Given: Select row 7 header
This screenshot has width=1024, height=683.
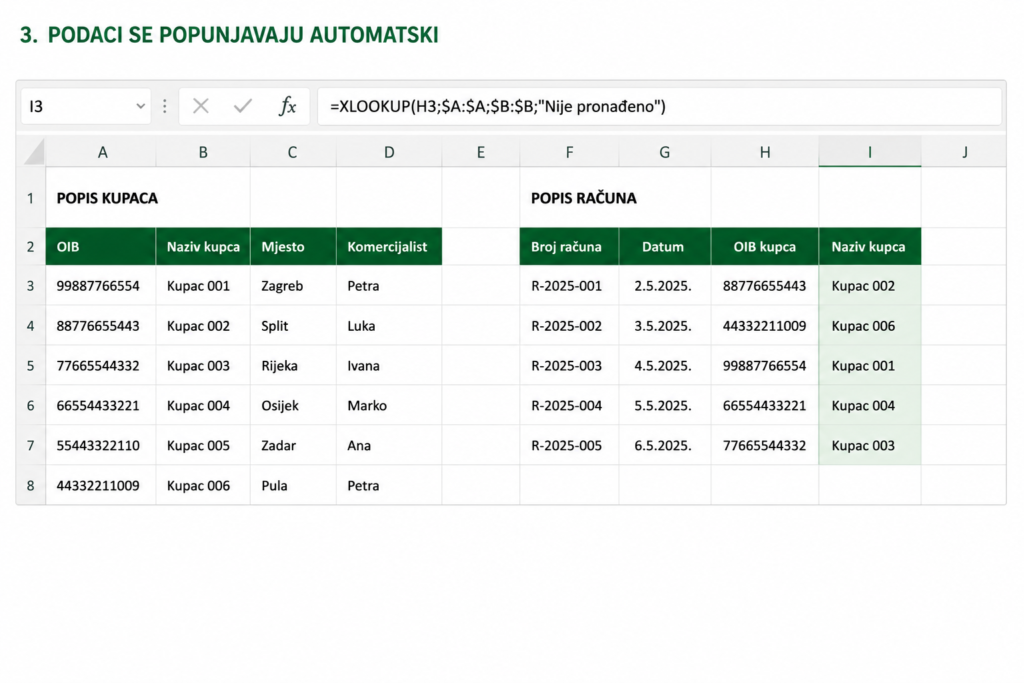Looking at the screenshot, I should (x=31, y=445).
